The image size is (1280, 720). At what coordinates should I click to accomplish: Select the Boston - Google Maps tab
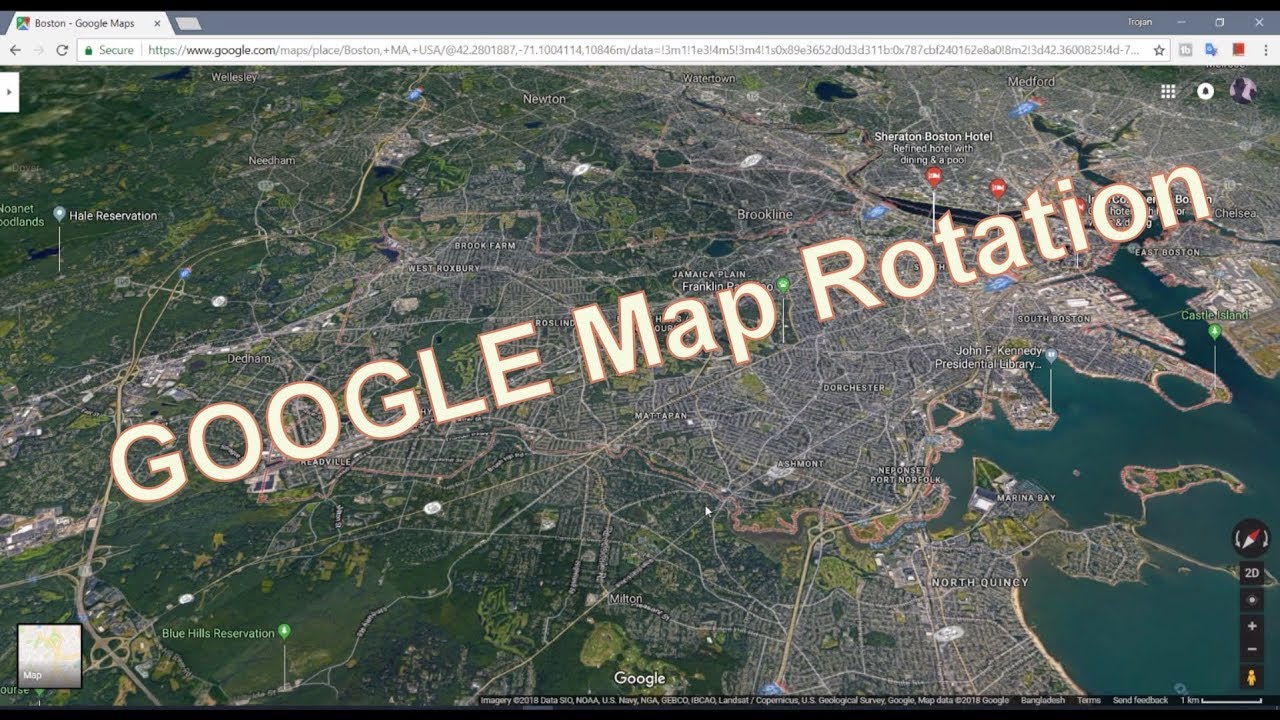pyautogui.click(x=88, y=23)
